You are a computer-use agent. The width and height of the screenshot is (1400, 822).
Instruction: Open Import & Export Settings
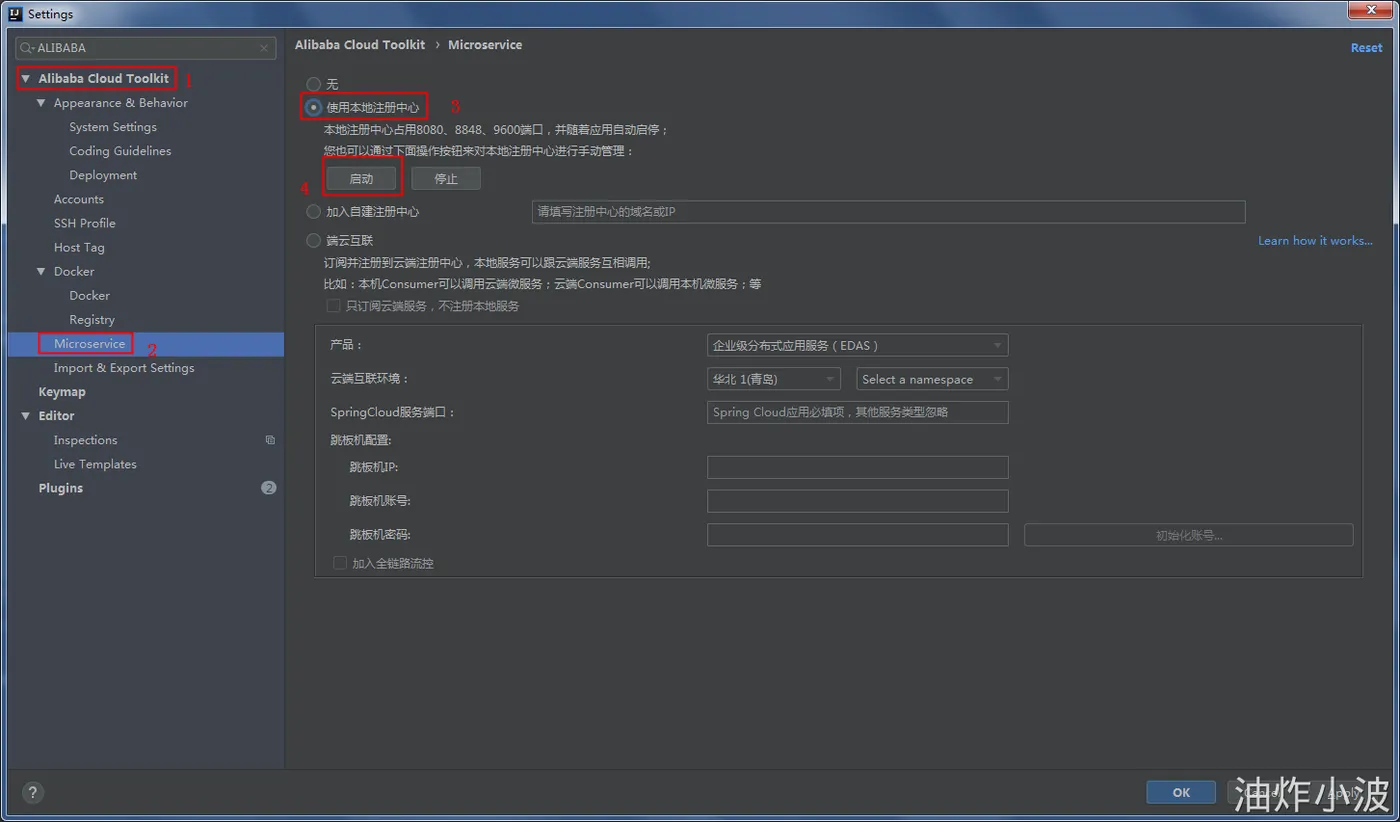124,368
